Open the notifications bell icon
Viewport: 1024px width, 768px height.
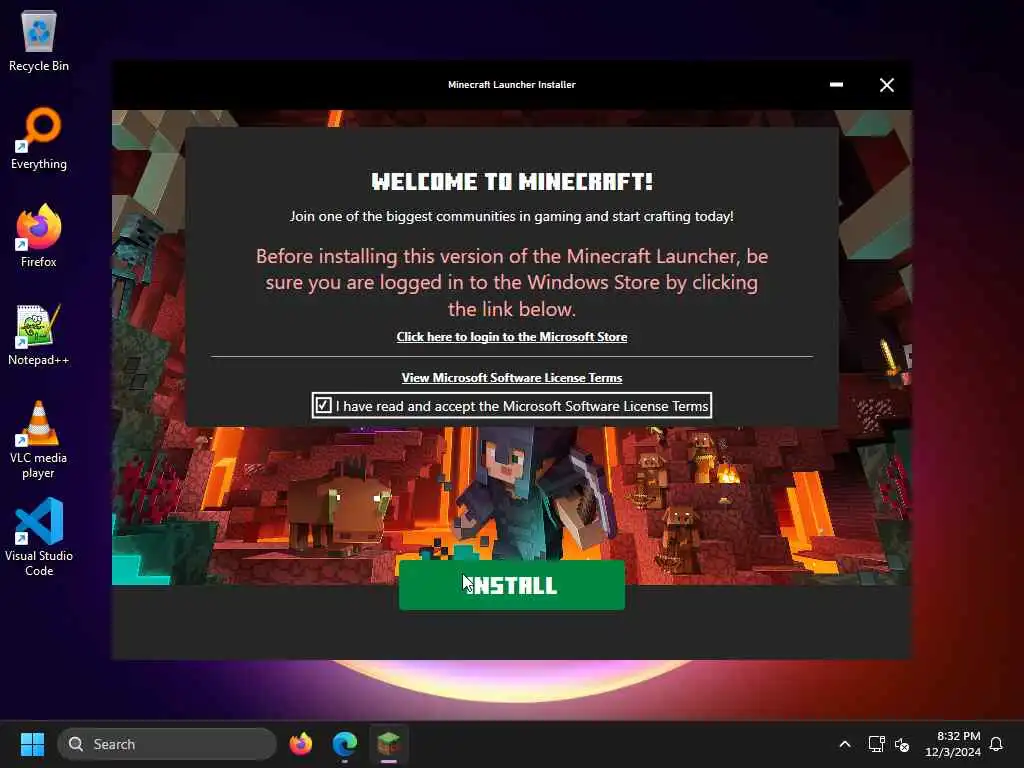(996, 744)
